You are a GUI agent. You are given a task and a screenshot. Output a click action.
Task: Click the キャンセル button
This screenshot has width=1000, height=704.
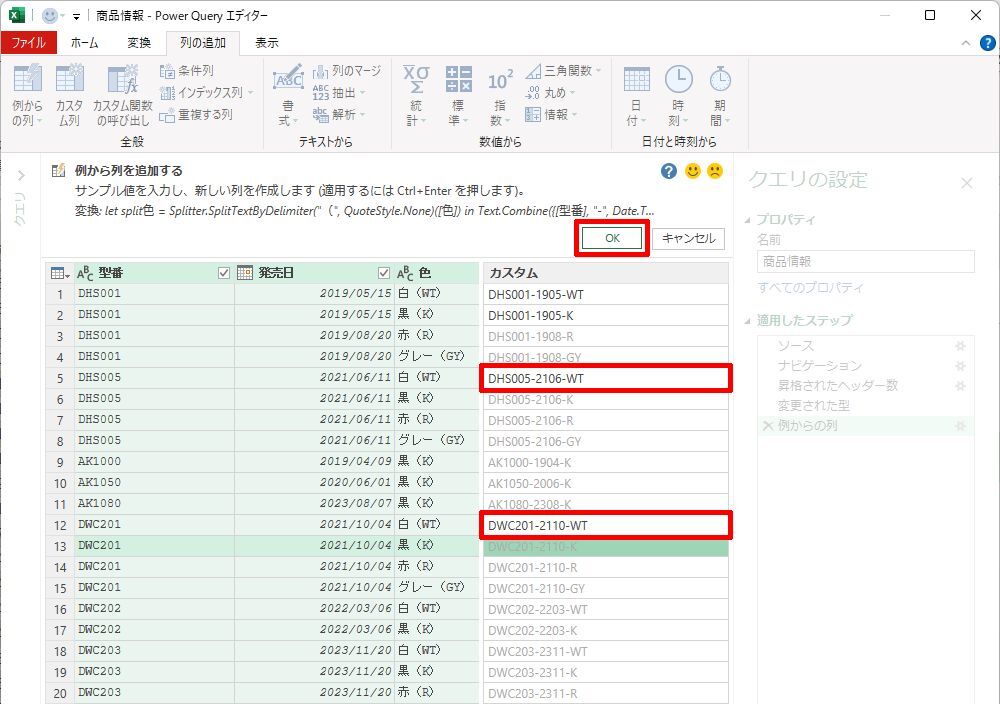coord(688,238)
